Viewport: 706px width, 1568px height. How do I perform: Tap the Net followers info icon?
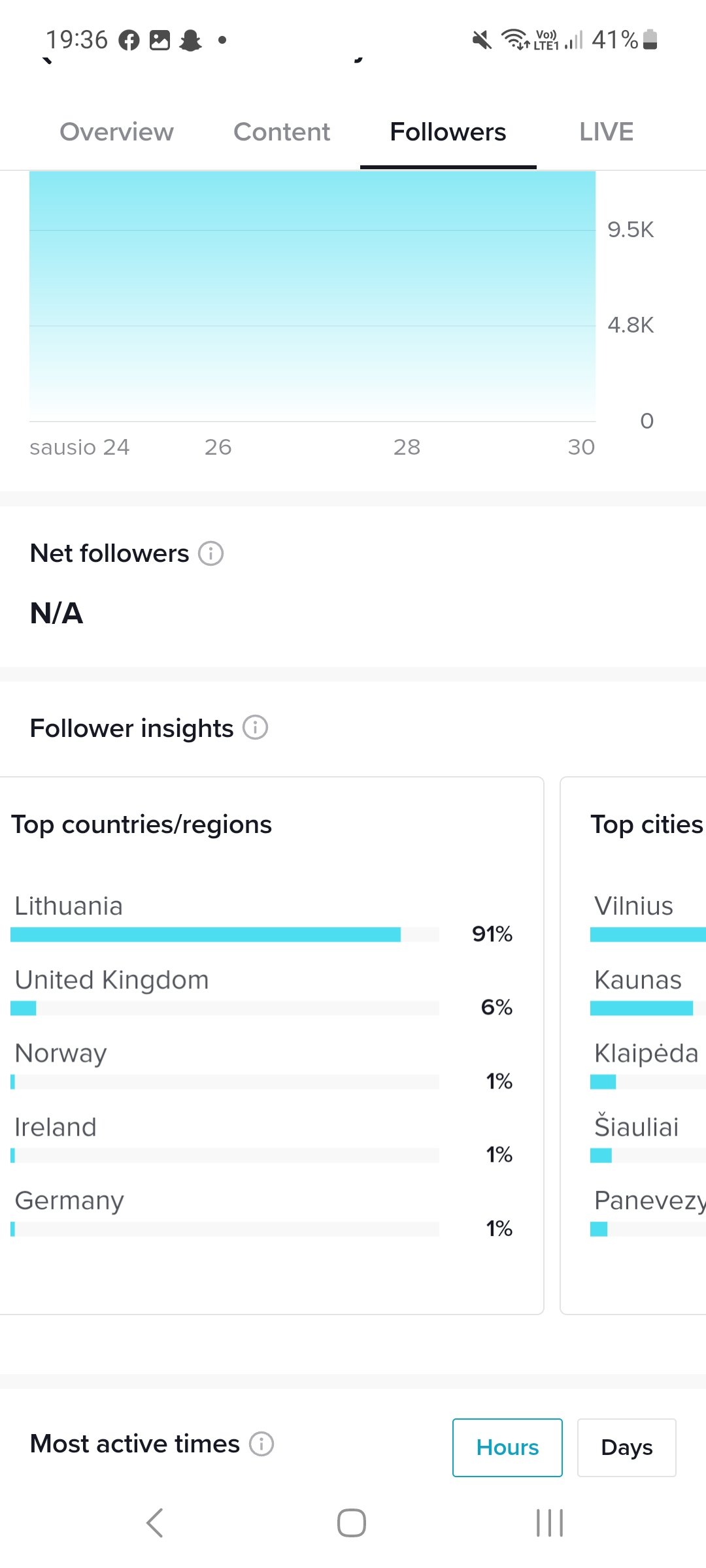click(210, 553)
